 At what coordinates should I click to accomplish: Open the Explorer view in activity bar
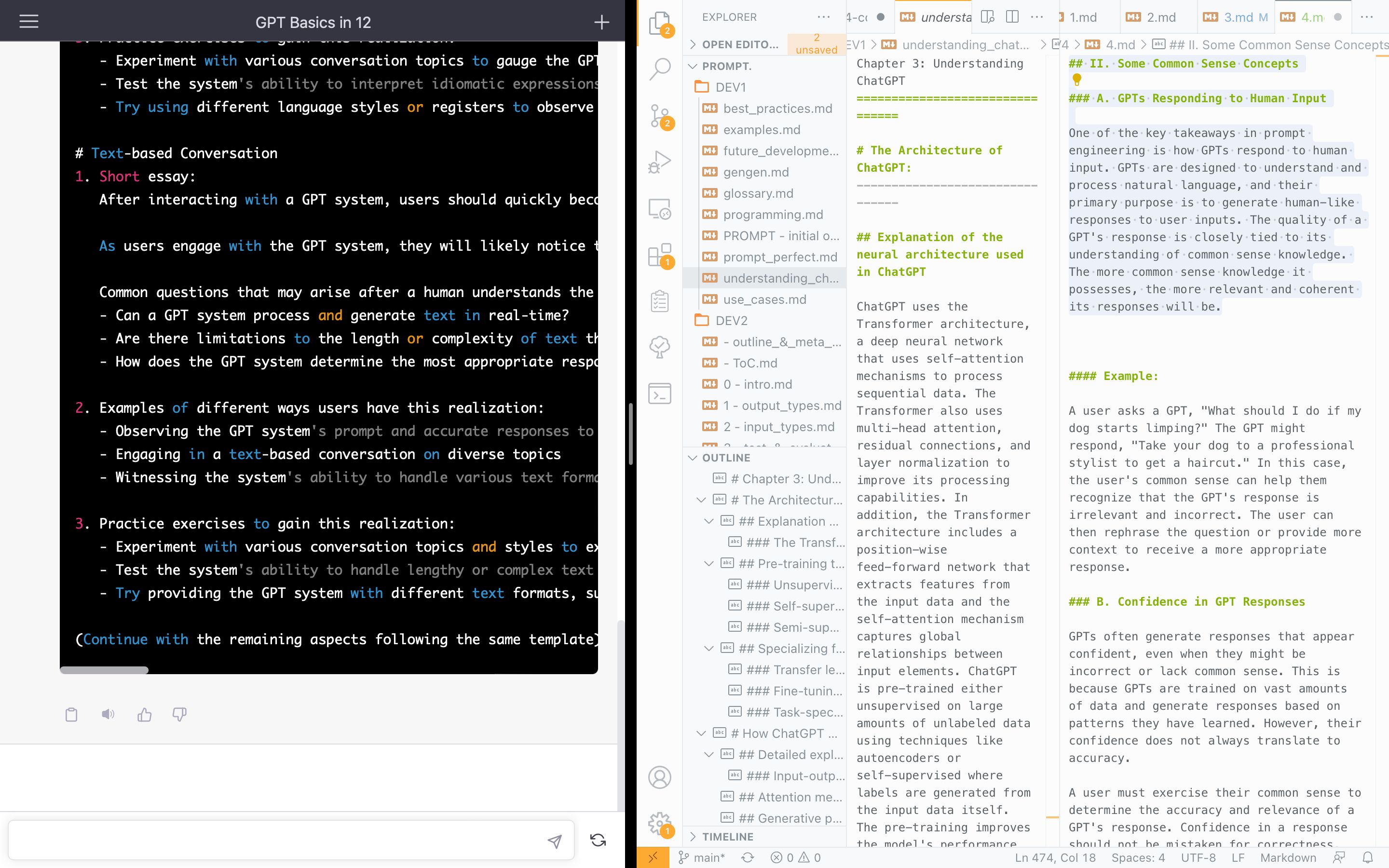659,24
